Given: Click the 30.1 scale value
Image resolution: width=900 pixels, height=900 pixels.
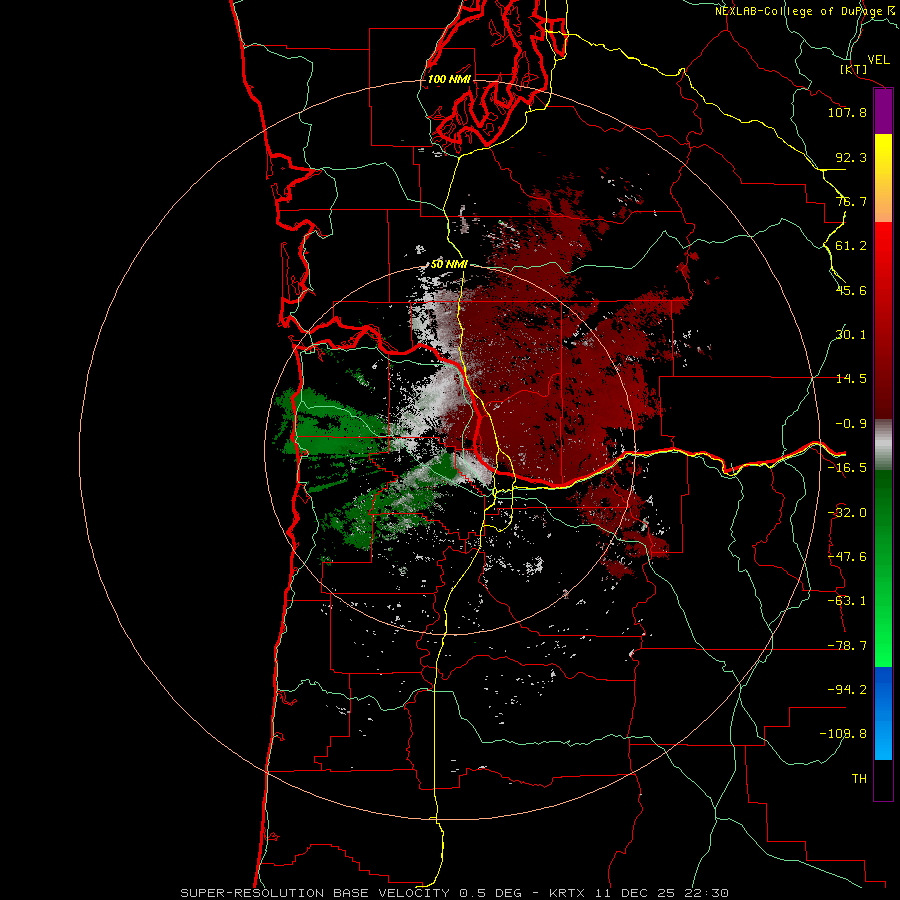Looking at the screenshot, I should (x=851, y=335).
